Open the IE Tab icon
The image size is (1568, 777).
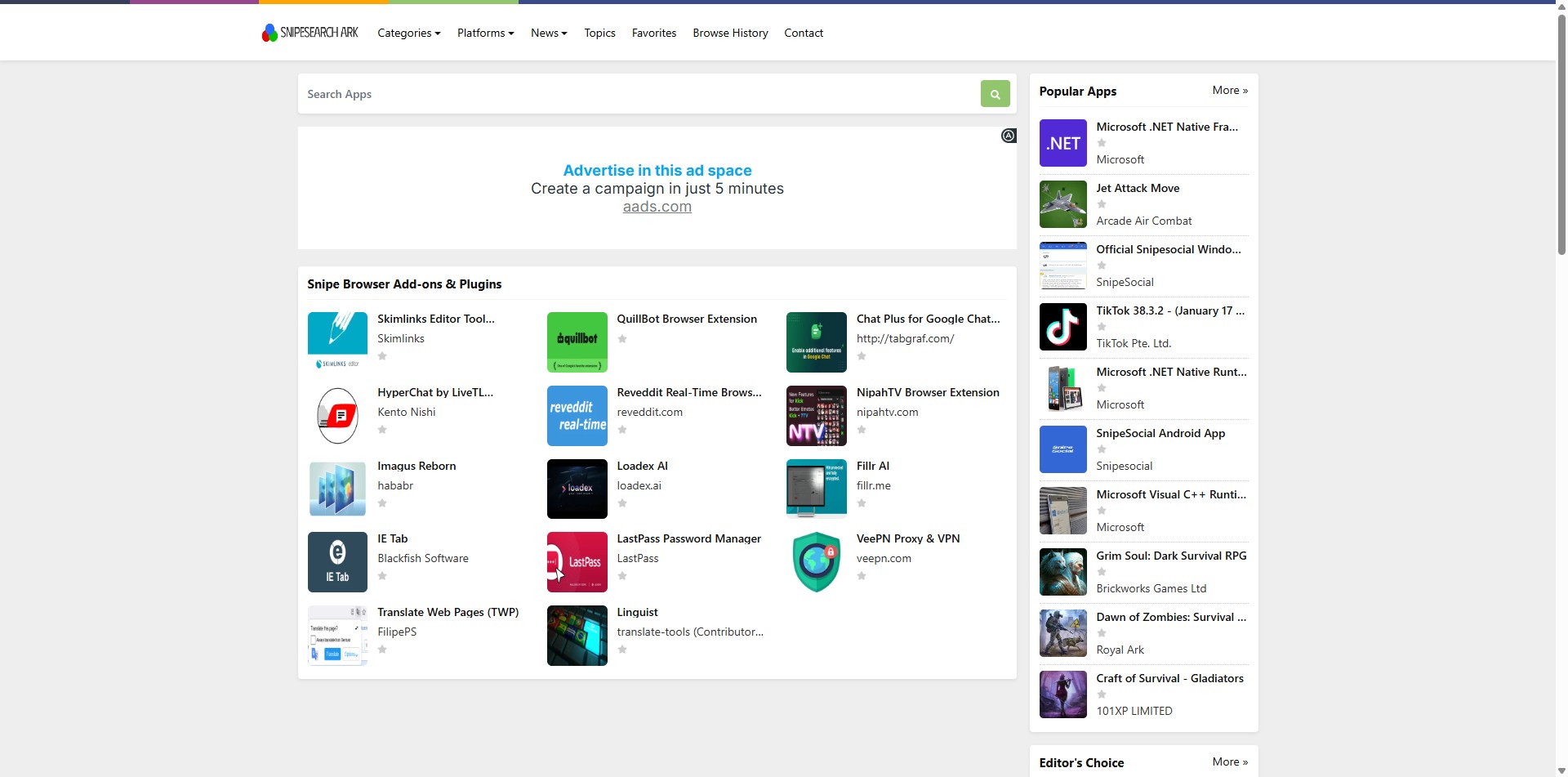tap(337, 561)
